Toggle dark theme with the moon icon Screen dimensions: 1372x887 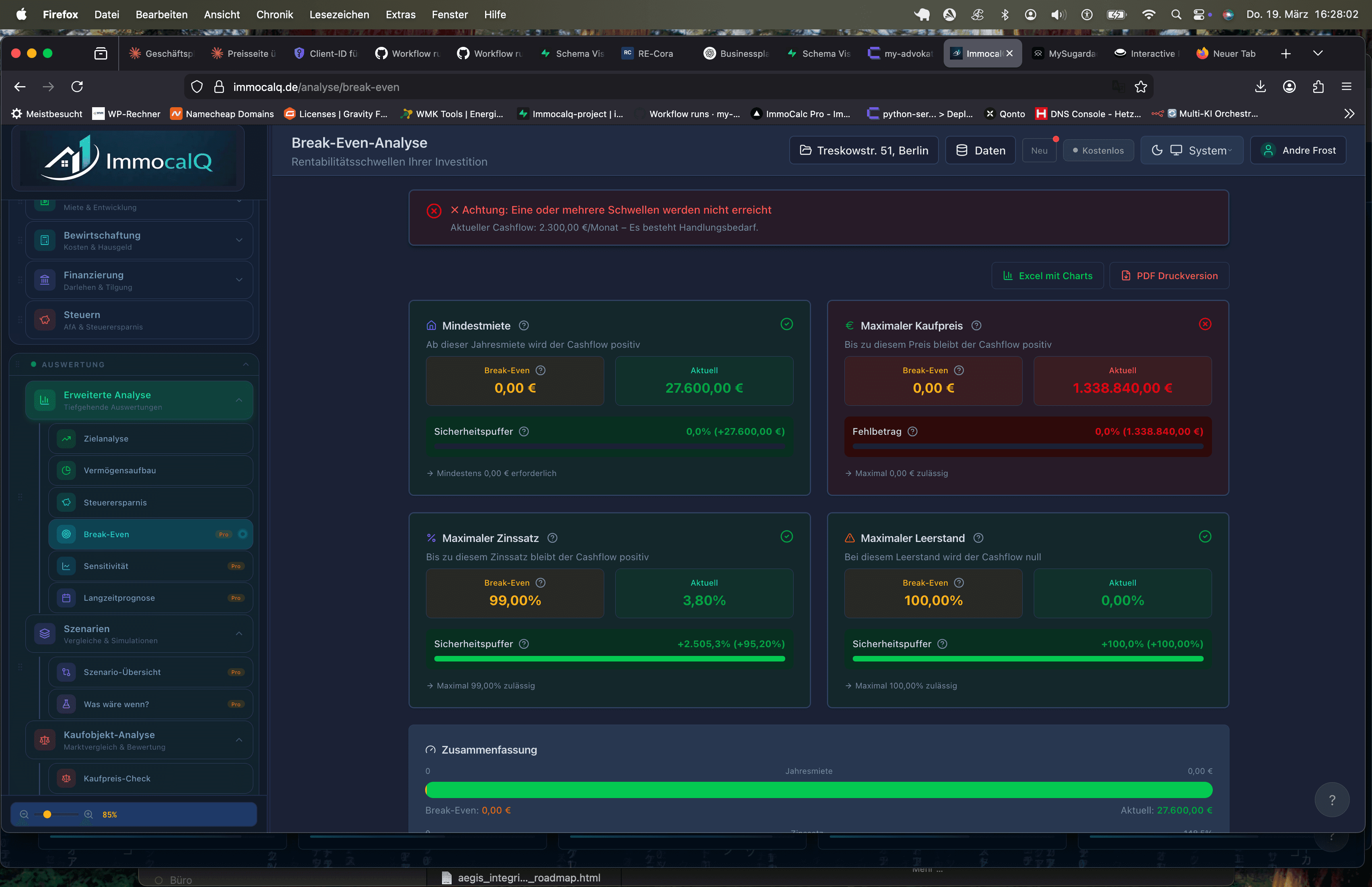pos(1157,150)
